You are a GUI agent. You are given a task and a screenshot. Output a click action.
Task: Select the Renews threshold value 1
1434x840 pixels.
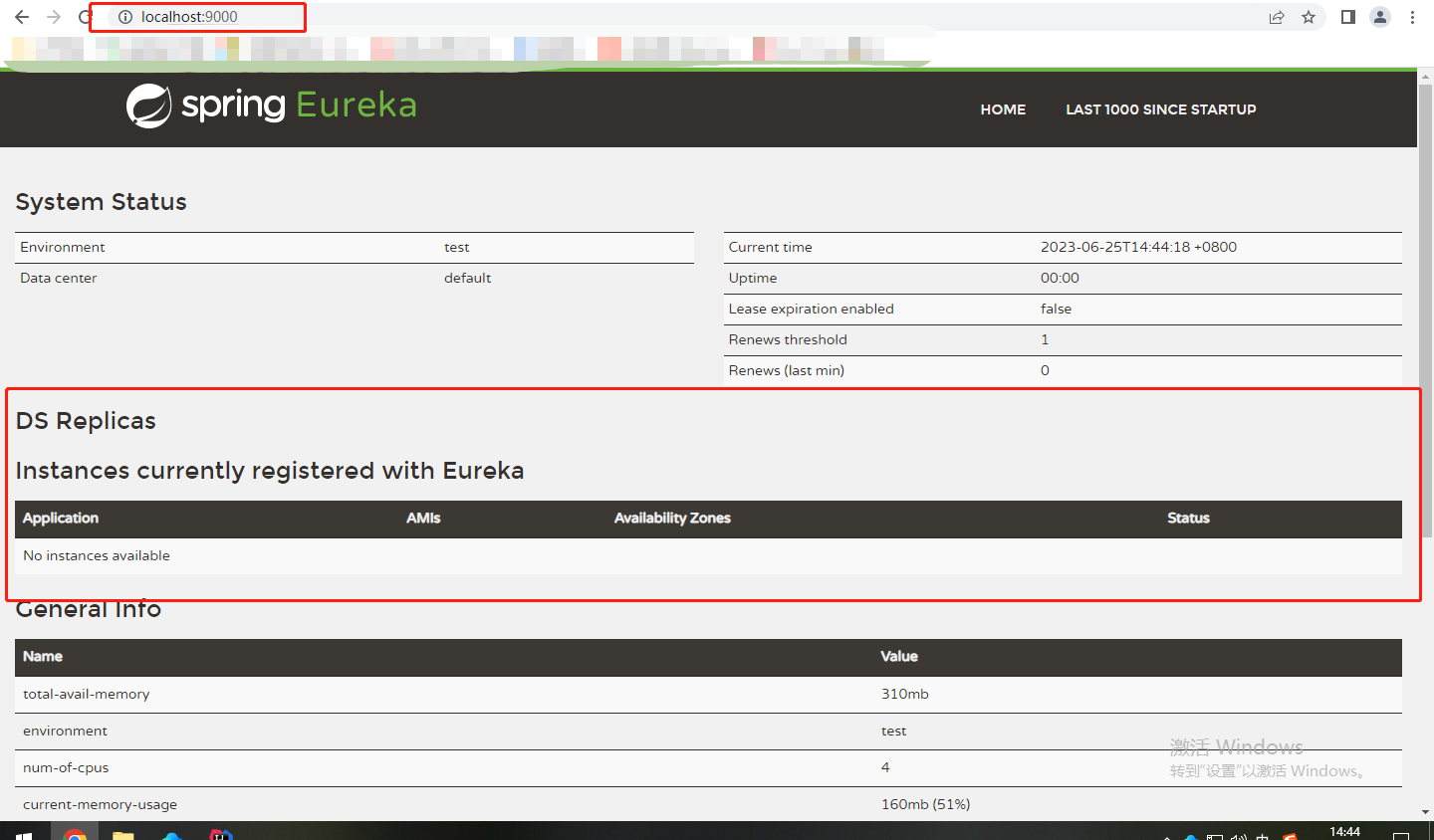pos(1045,339)
